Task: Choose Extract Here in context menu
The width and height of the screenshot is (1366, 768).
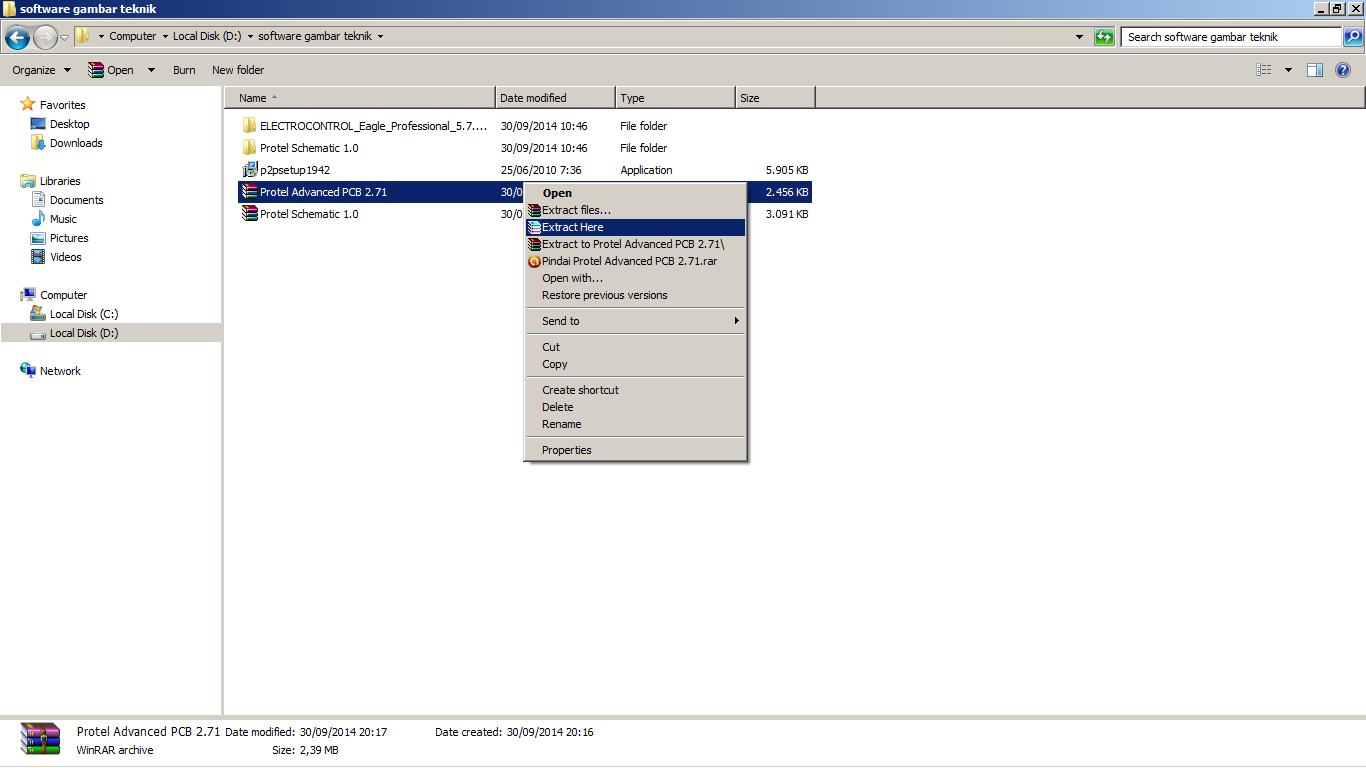Action: tap(636, 227)
